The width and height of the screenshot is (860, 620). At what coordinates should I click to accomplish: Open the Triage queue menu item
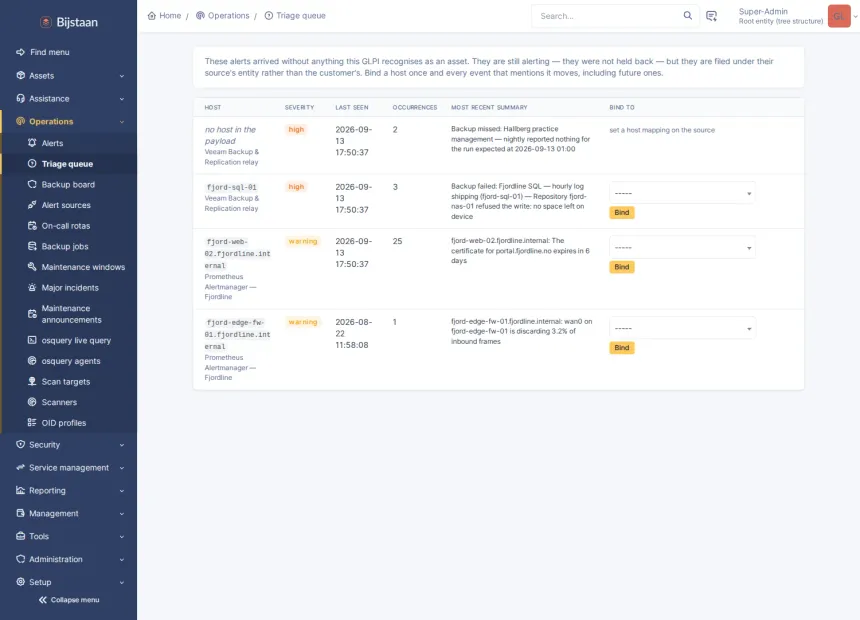[x=69, y=164]
